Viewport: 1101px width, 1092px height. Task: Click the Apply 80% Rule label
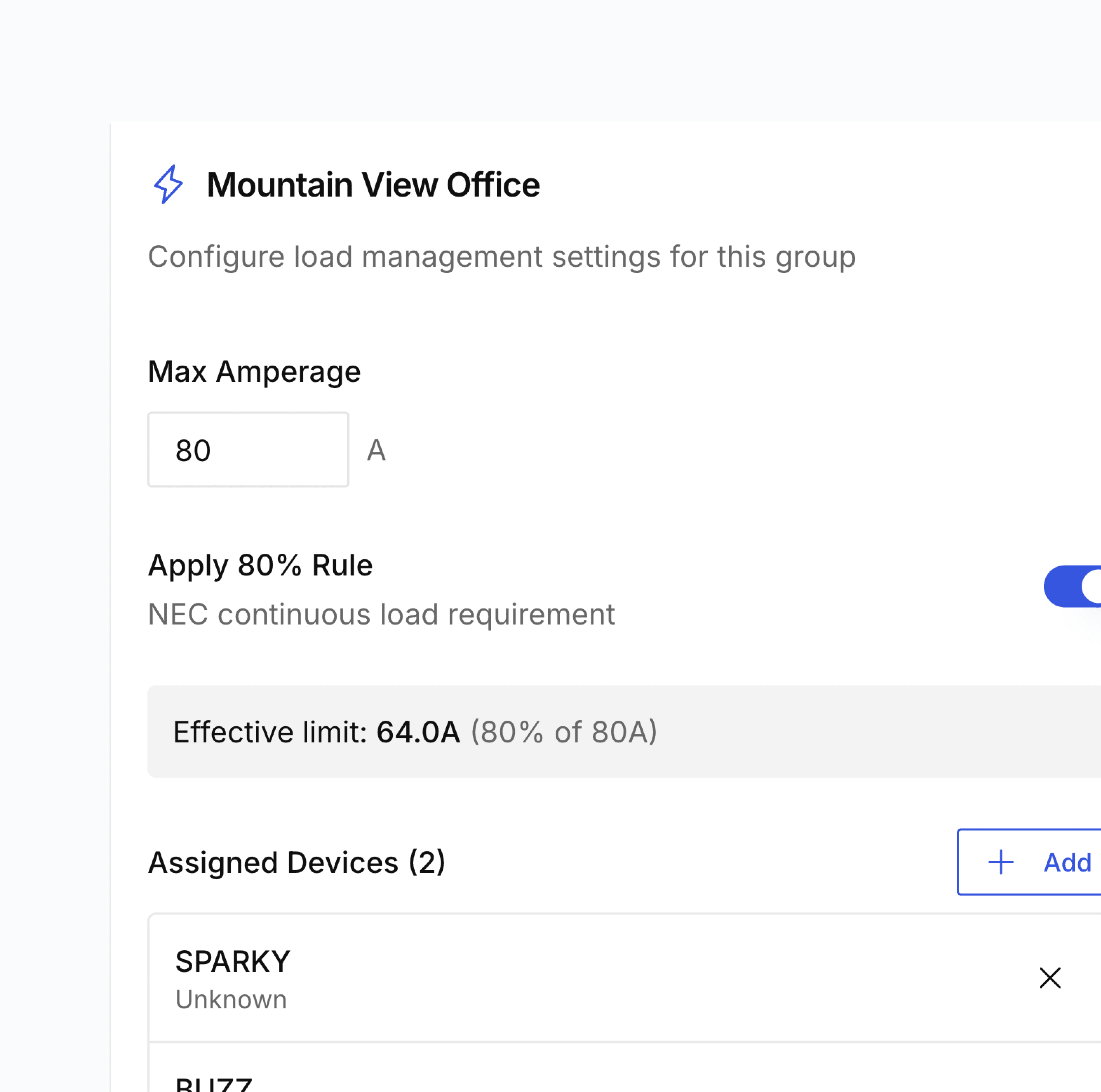click(260, 565)
